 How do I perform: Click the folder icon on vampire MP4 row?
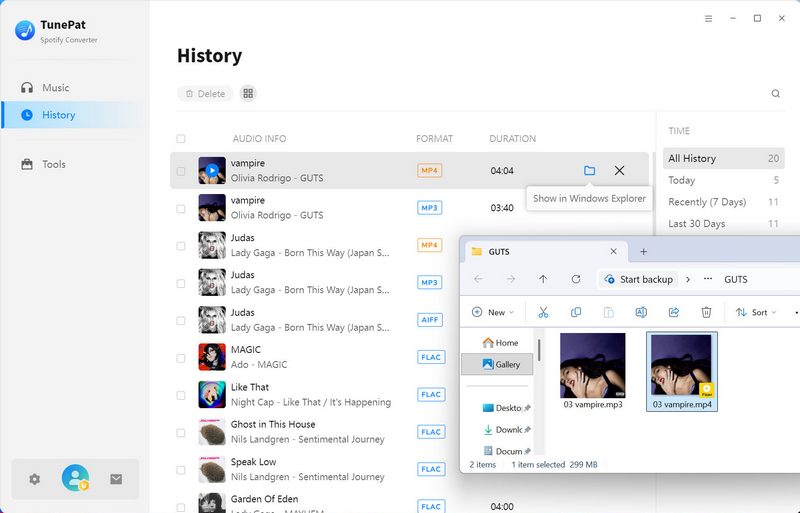589,171
